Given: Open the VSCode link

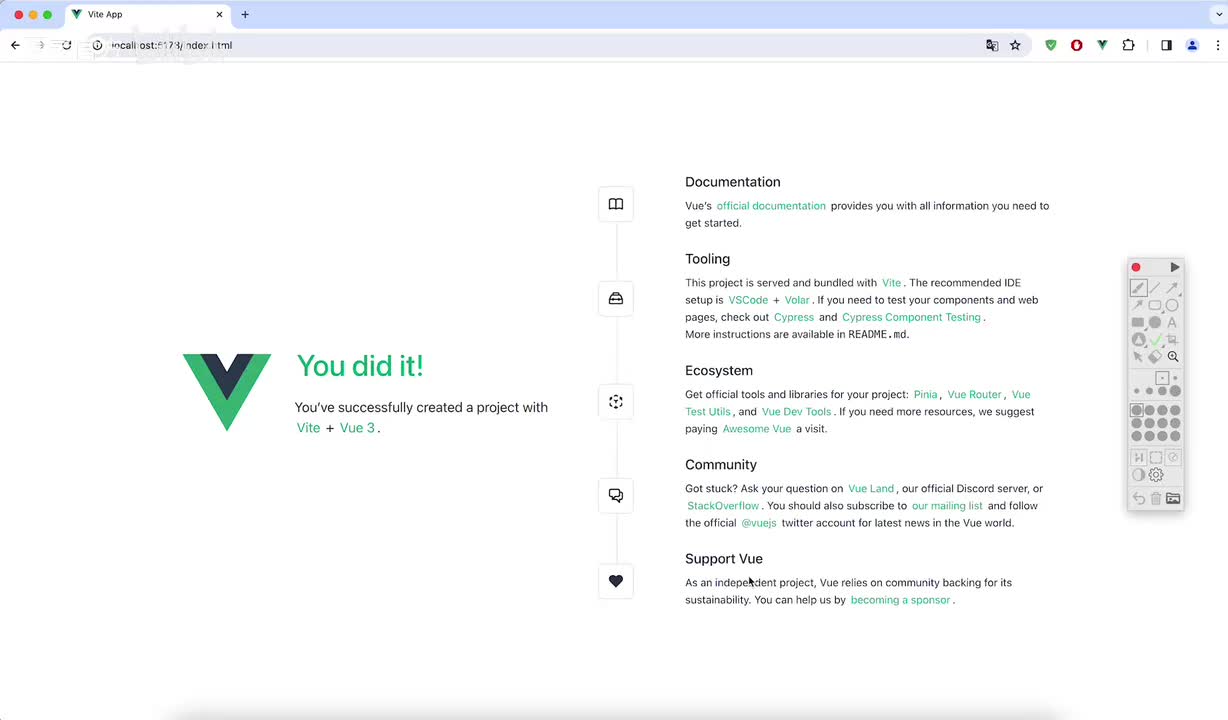Looking at the screenshot, I should coord(748,300).
